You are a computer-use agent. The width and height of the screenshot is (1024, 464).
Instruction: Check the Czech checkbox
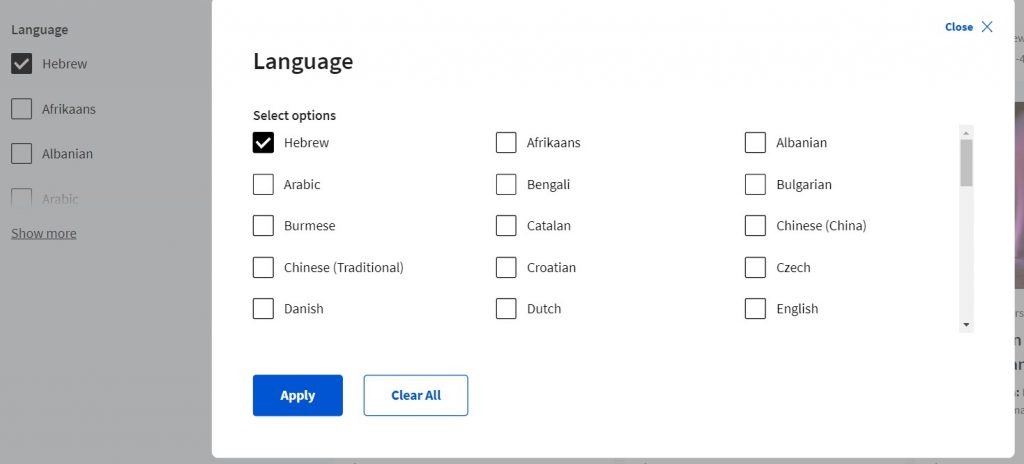[x=755, y=267]
